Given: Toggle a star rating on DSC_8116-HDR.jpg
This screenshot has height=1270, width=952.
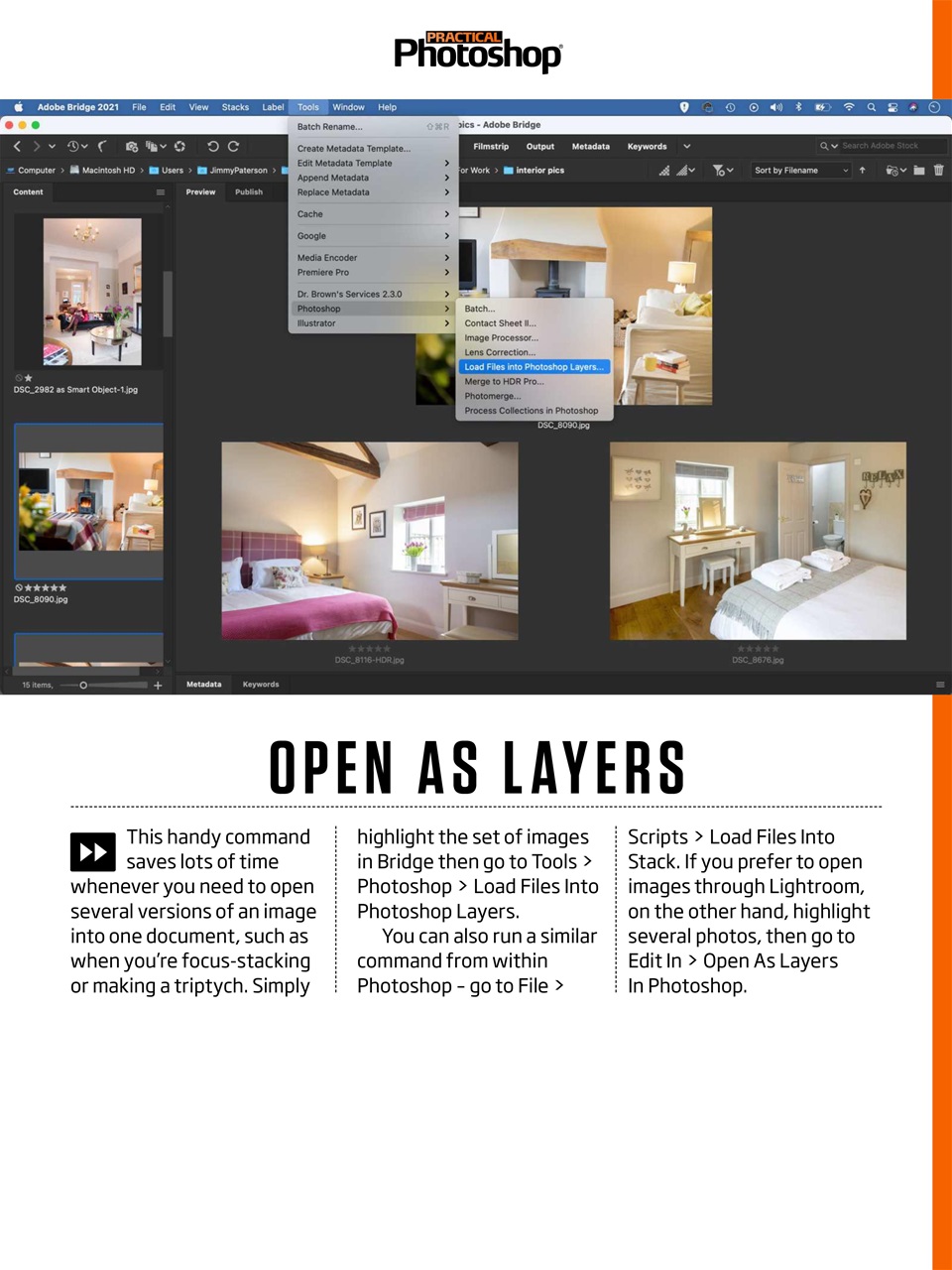Looking at the screenshot, I should [x=368, y=647].
